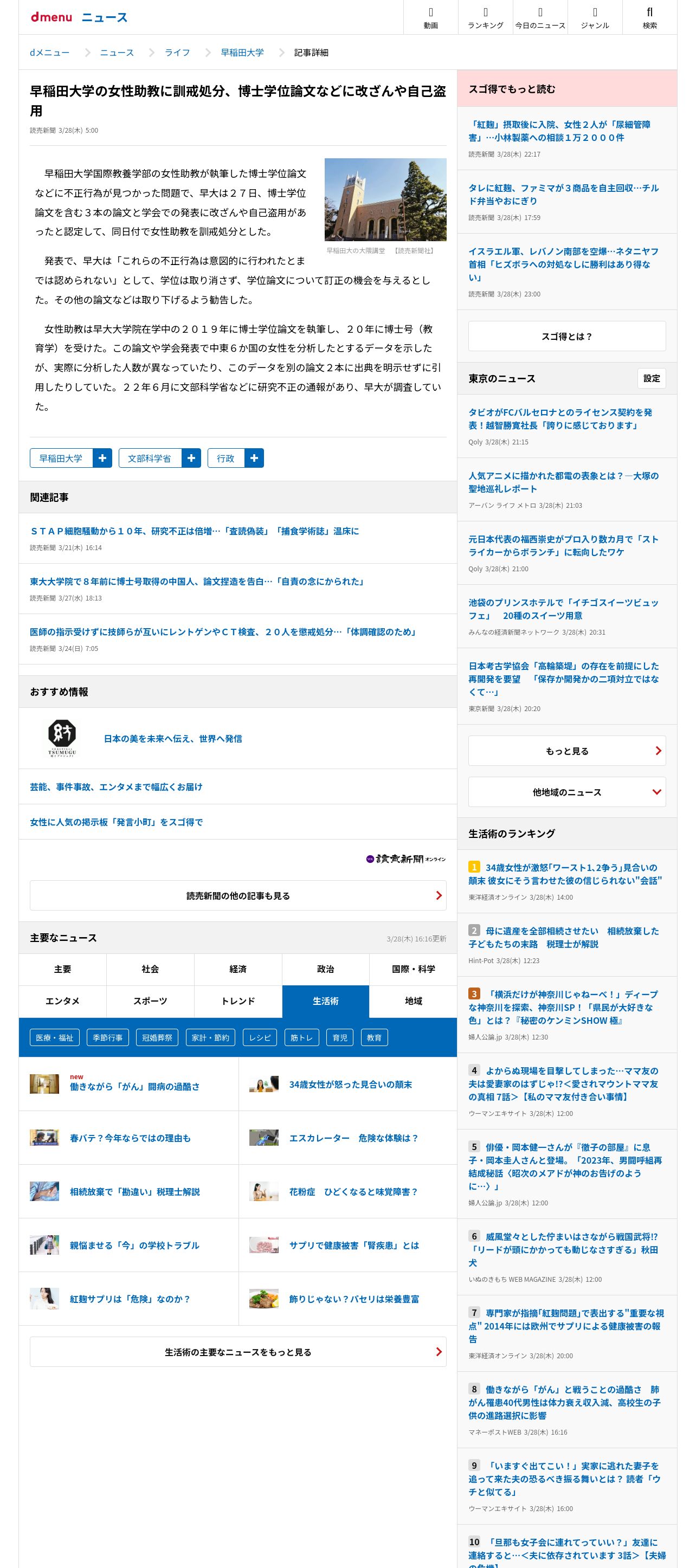696x1568 pixels.
Task: Click the dmenu logo
Action: click(51, 17)
